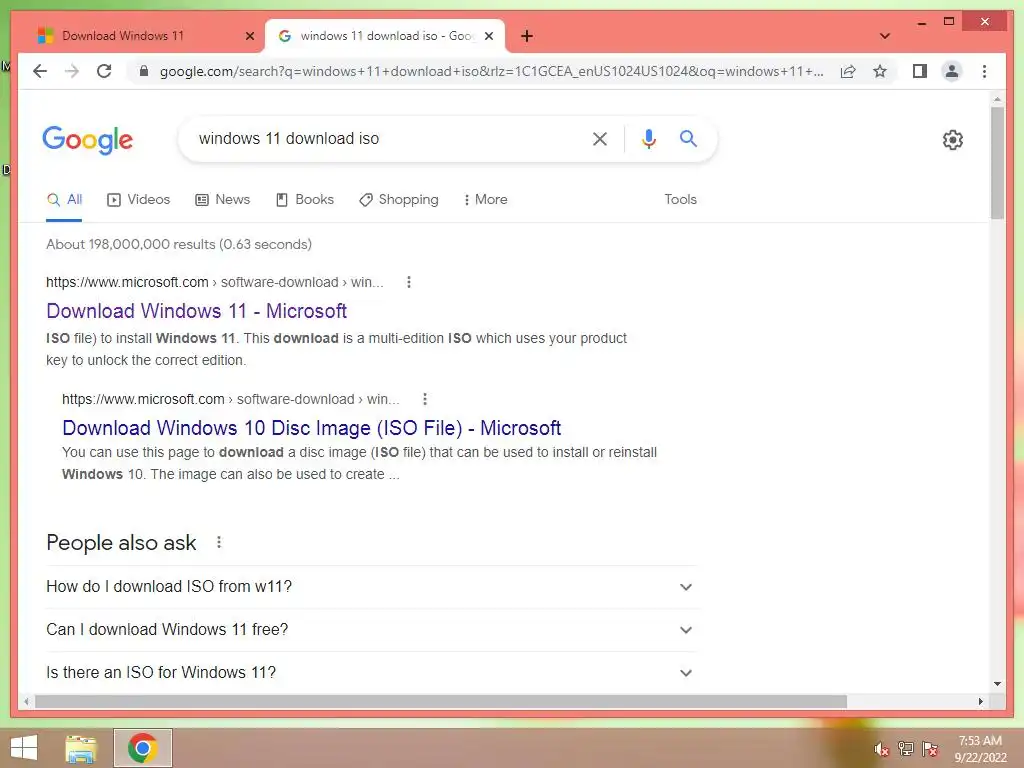Open options for the Windows 11 result
1024x768 pixels.
pos(409,282)
